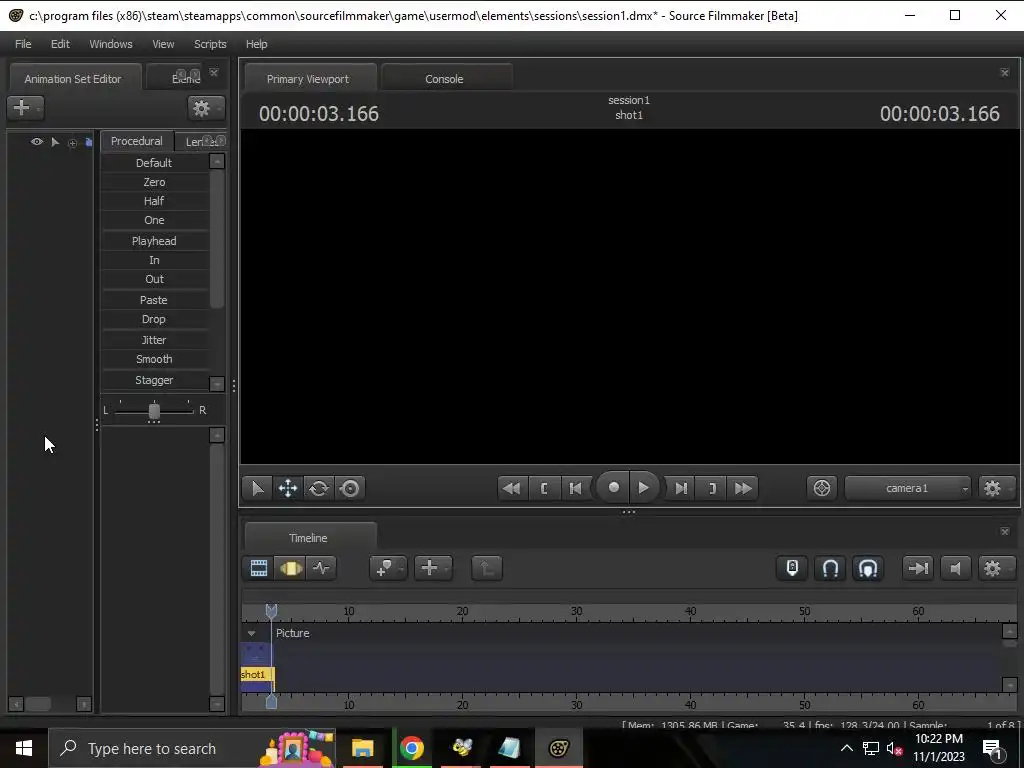Viewport: 1024px width, 768px height.
Task: Toggle timeline frame snap magnet
Action: point(867,568)
